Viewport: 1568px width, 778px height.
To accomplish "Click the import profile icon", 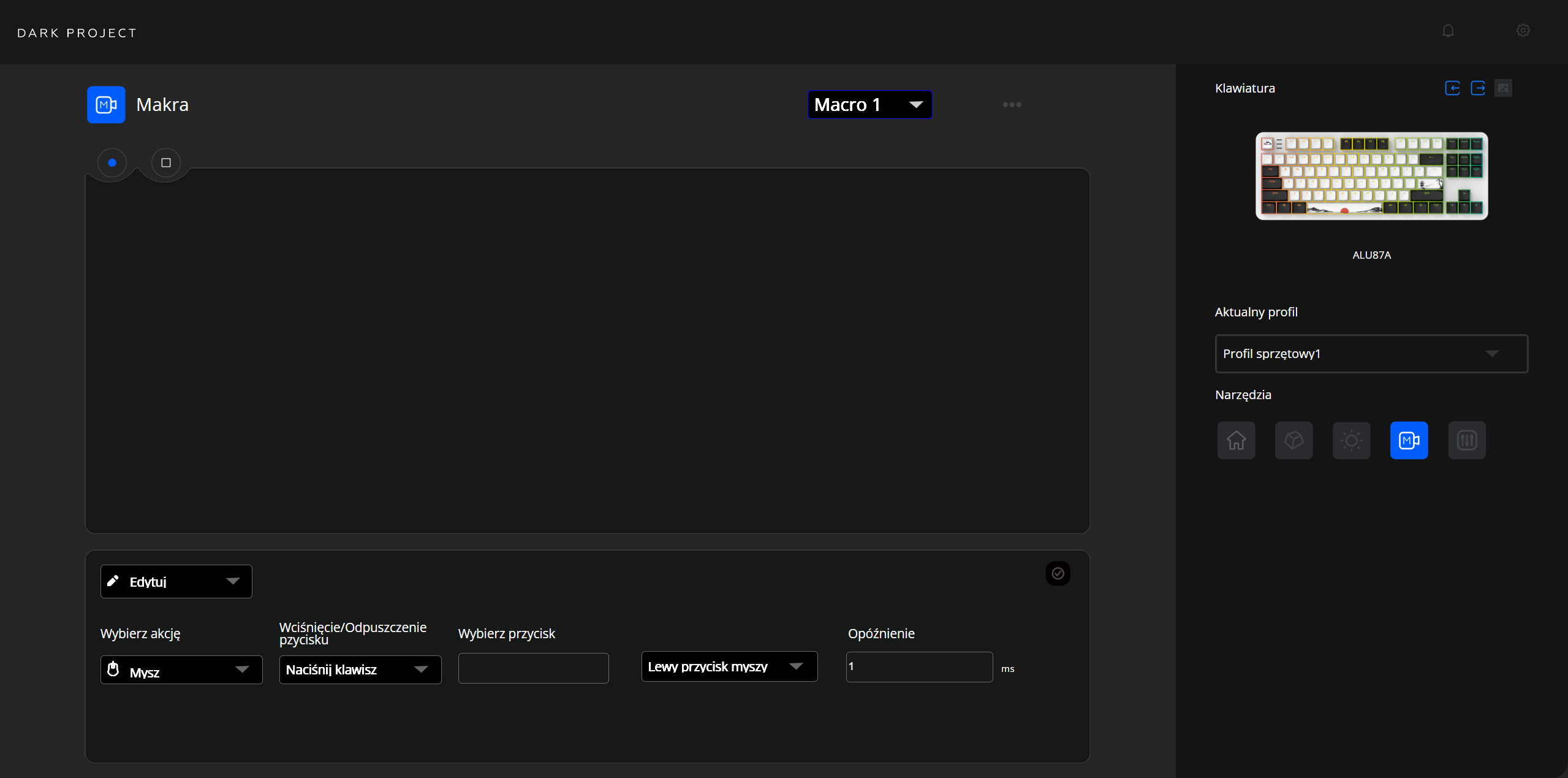I will (1452, 88).
